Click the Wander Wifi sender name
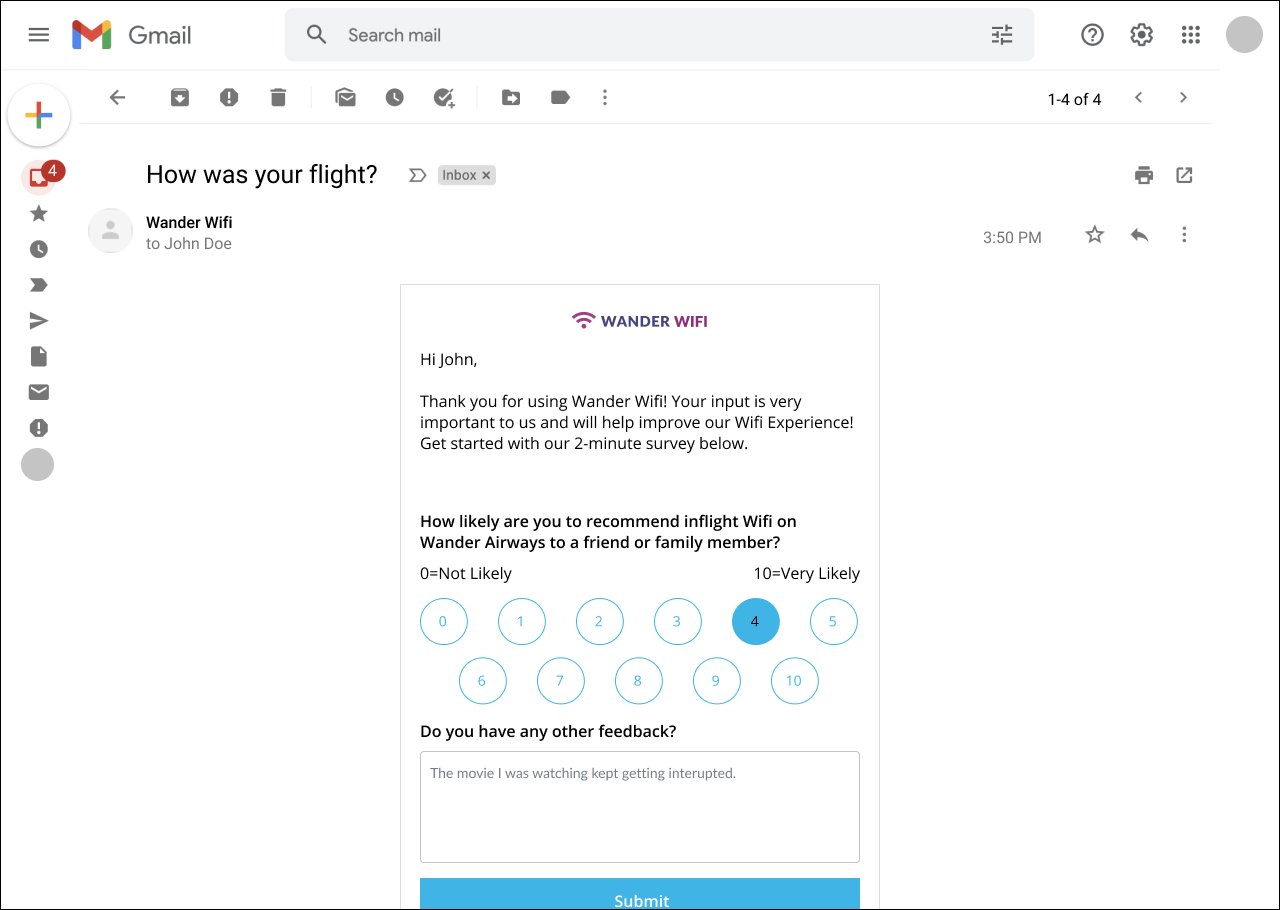 pos(189,222)
